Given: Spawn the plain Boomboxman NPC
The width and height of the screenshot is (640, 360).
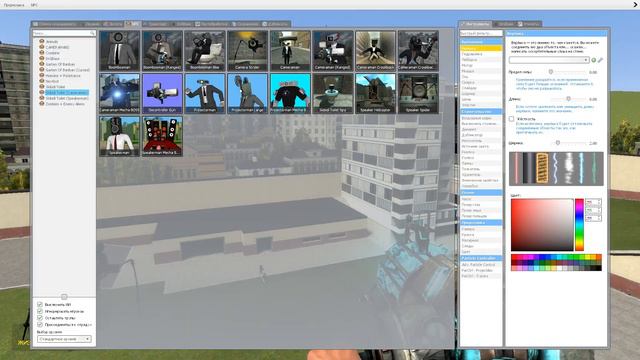Looking at the screenshot, I should (119, 51).
